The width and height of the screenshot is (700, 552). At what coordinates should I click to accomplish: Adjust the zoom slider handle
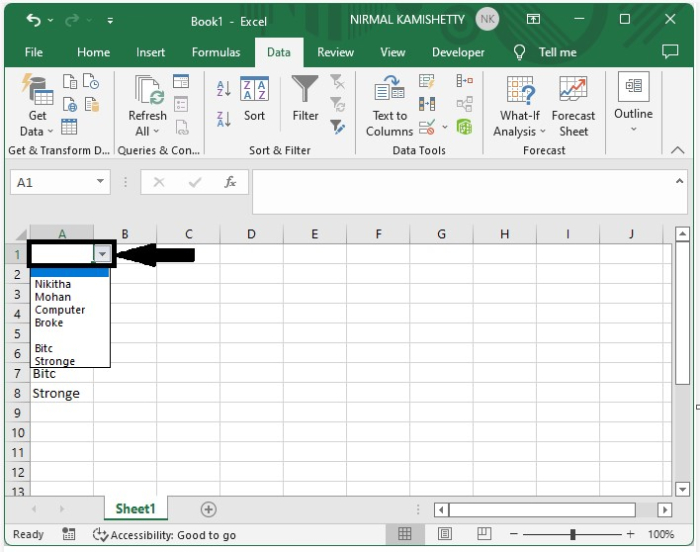click(x=572, y=534)
